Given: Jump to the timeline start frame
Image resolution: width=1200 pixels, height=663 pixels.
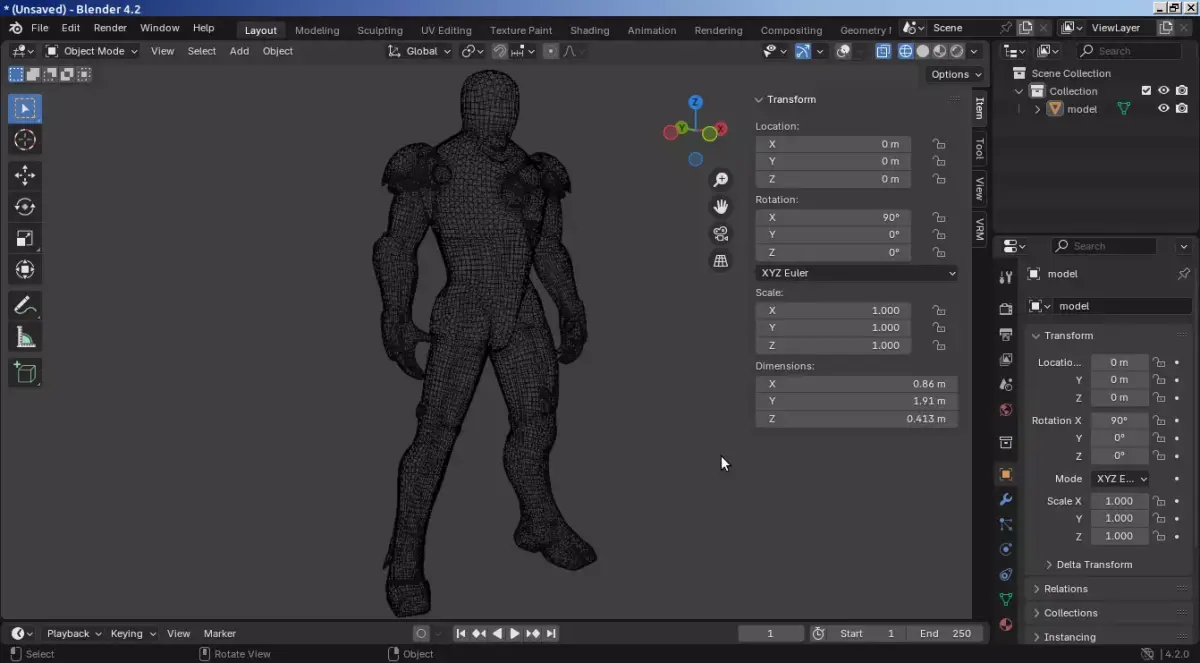Looking at the screenshot, I should click(x=461, y=634).
